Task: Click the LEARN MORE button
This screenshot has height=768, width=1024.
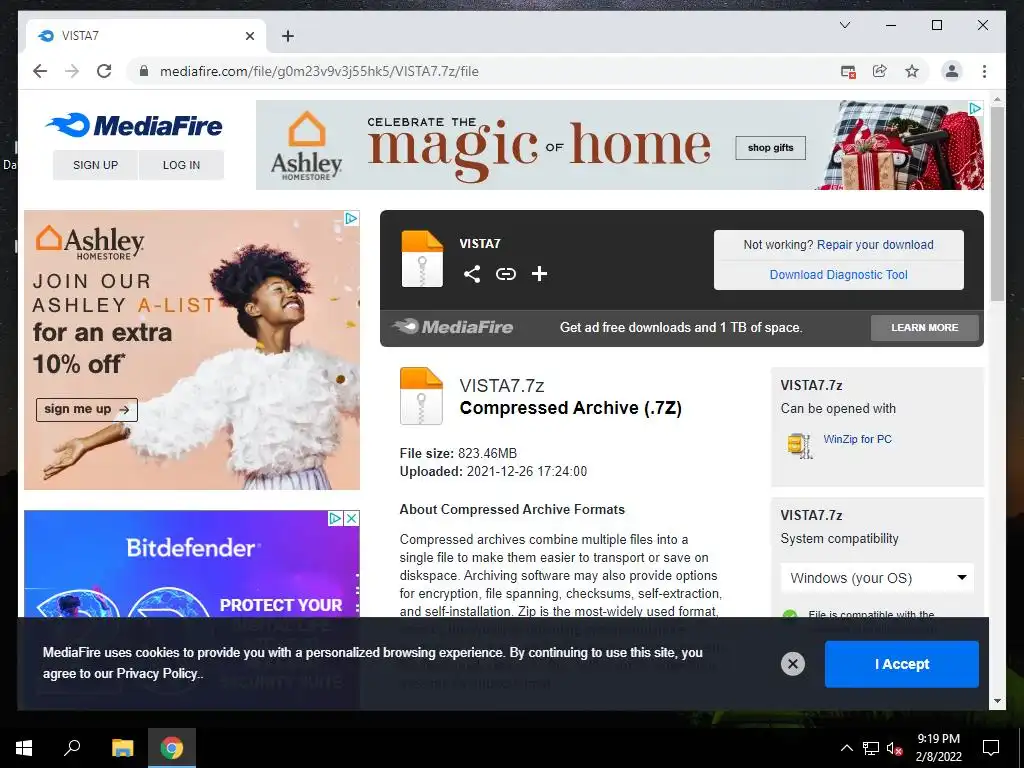Action: click(x=925, y=328)
